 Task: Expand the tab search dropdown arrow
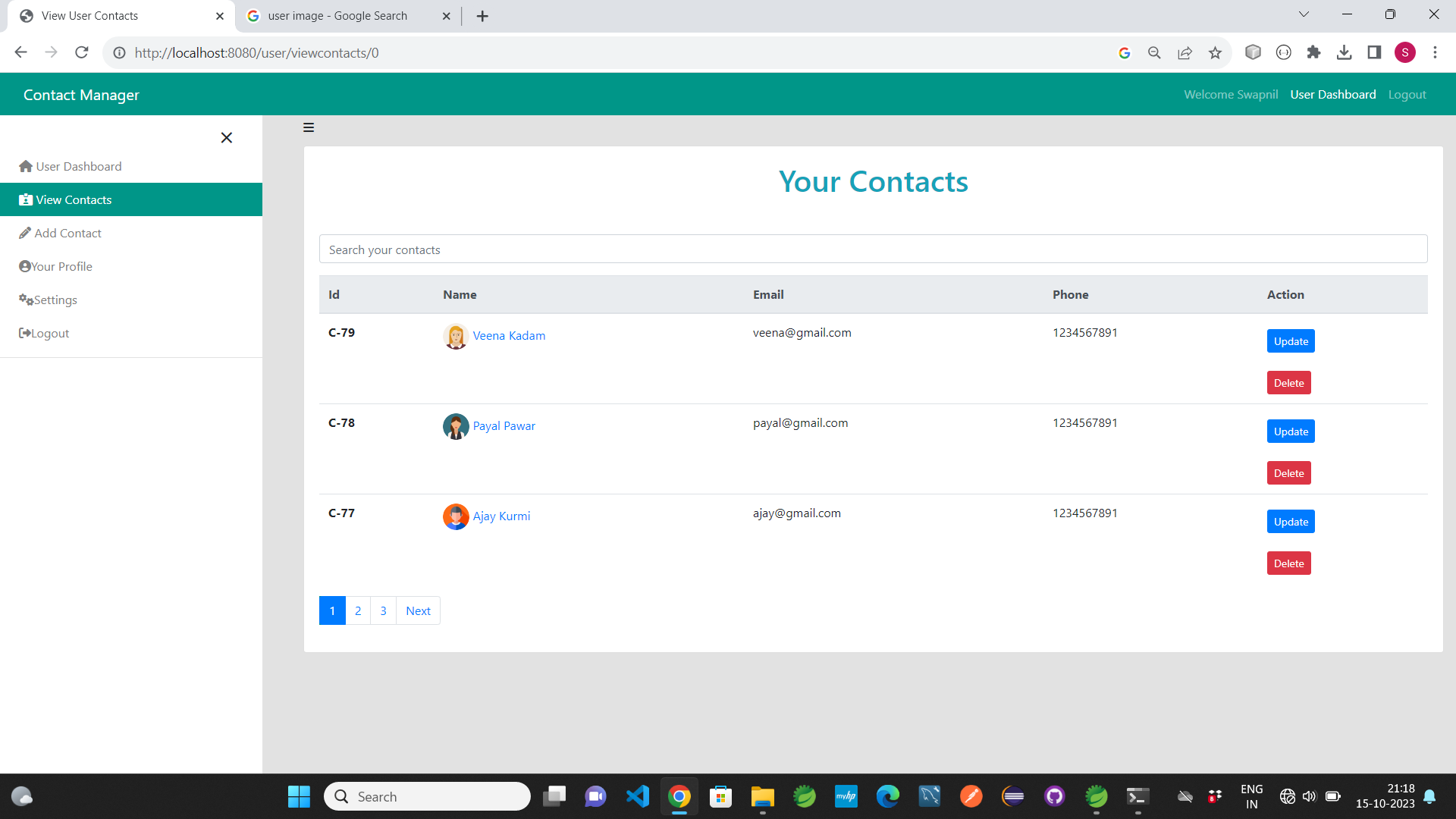[1304, 14]
